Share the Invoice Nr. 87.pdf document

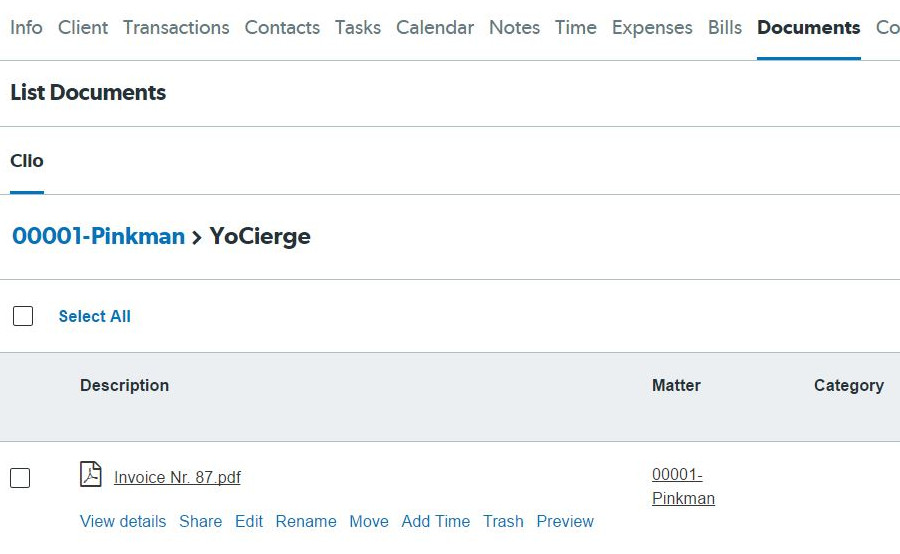click(200, 521)
